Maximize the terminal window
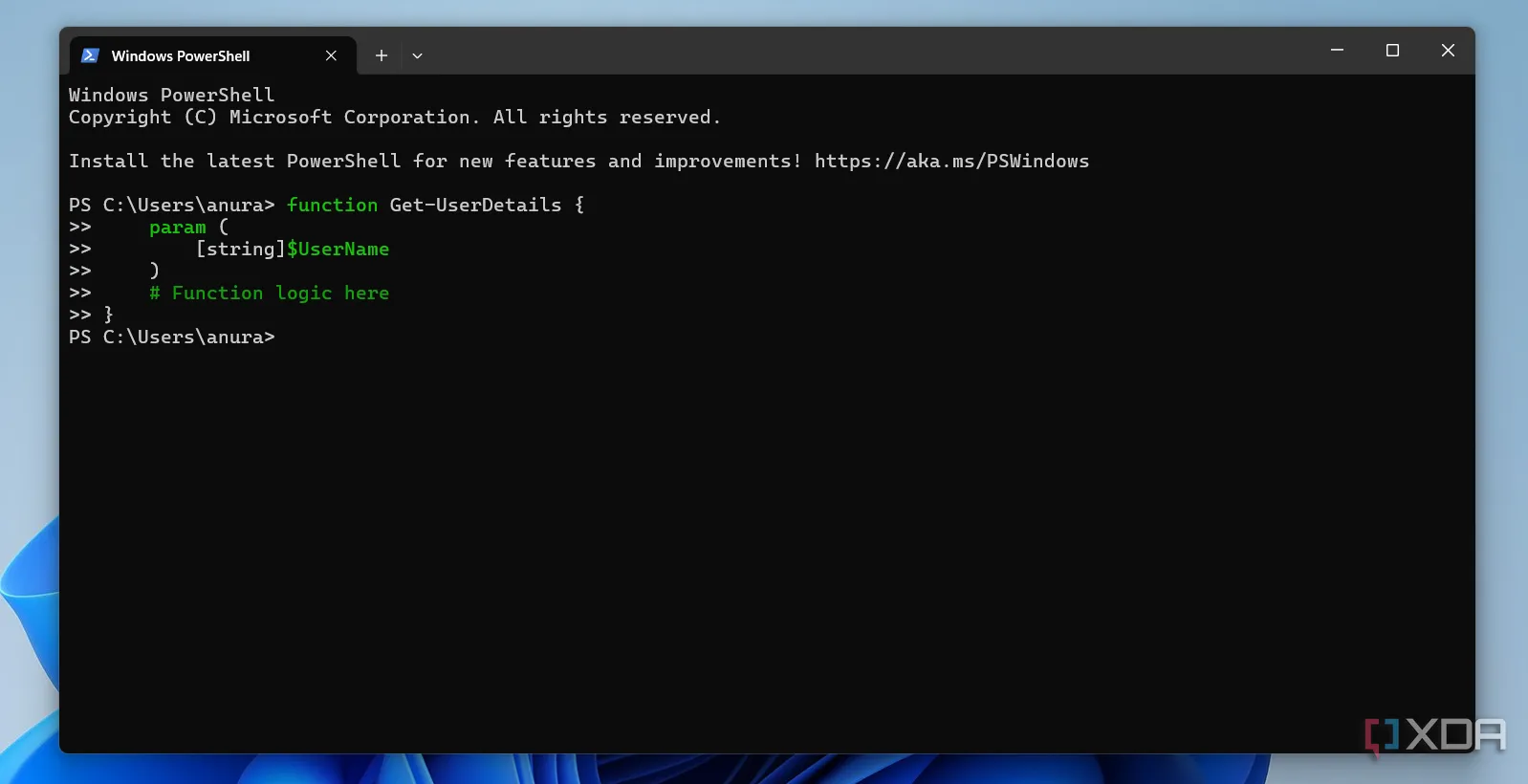1528x784 pixels. coord(1392,50)
